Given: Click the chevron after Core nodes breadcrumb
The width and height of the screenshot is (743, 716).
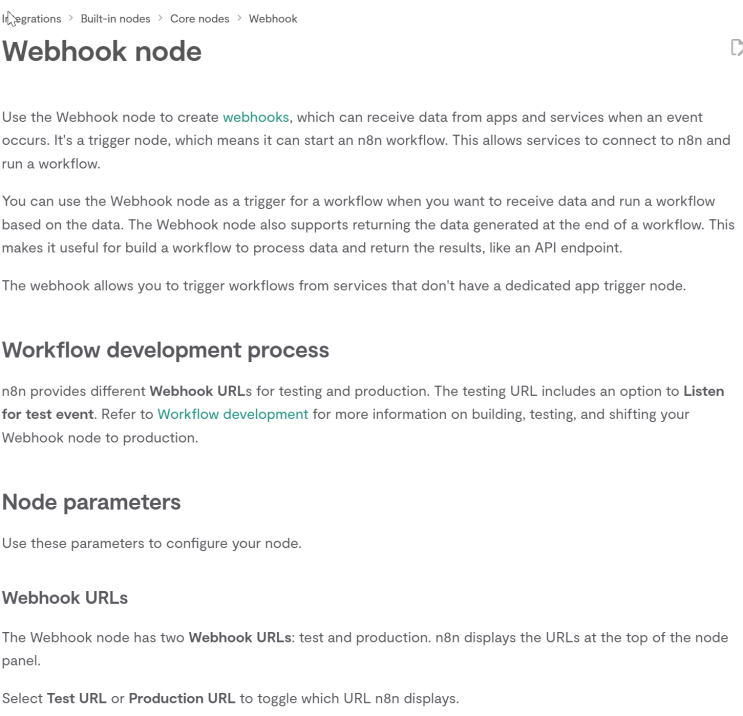Looking at the screenshot, I should tap(239, 19).
